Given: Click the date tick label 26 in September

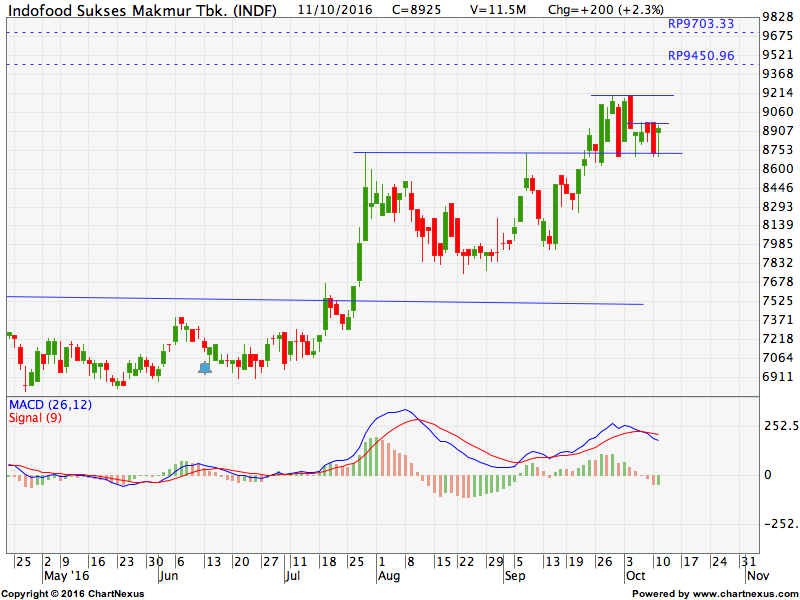Looking at the screenshot, I should [605, 562].
